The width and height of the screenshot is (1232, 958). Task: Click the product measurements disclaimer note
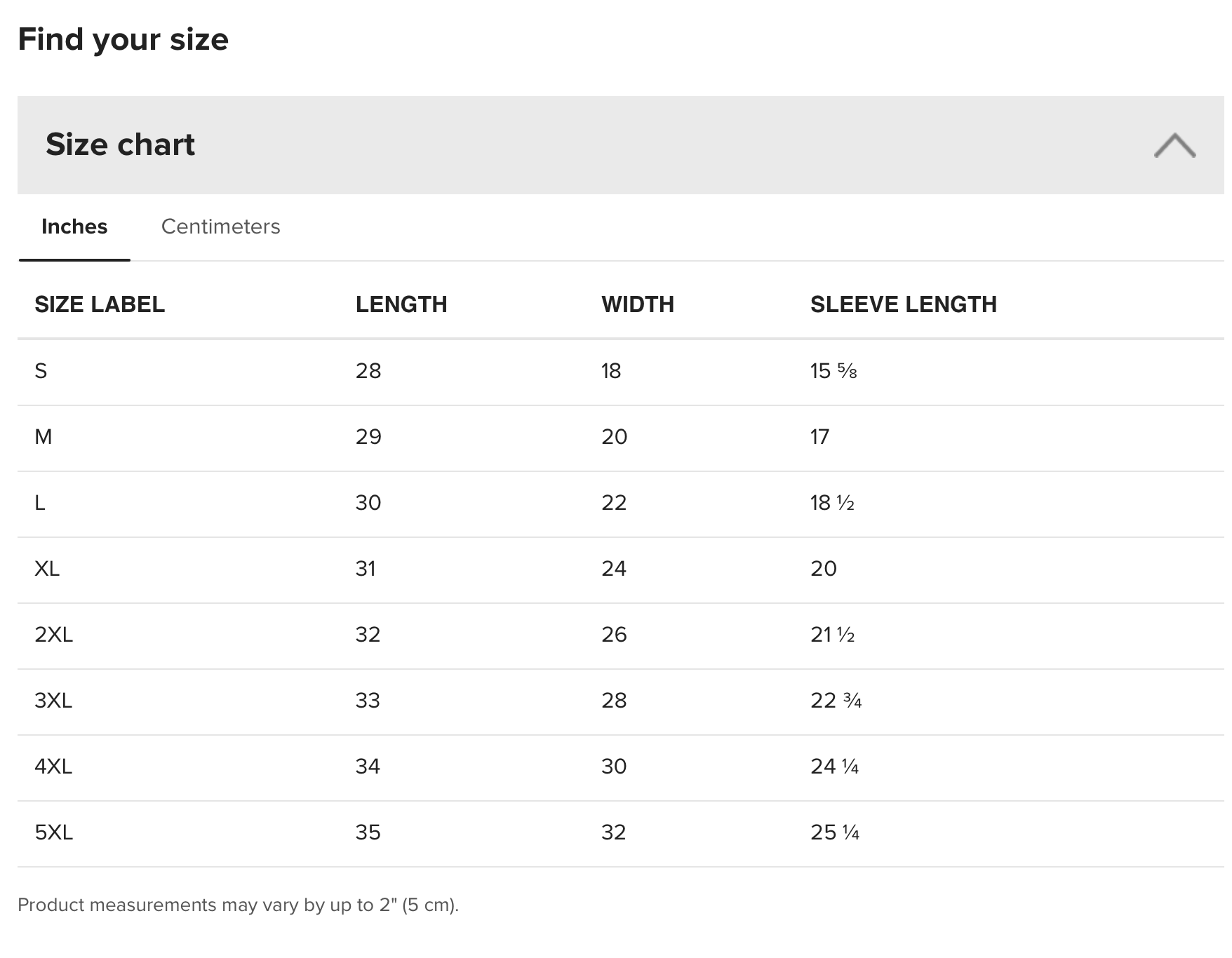point(238,905)
